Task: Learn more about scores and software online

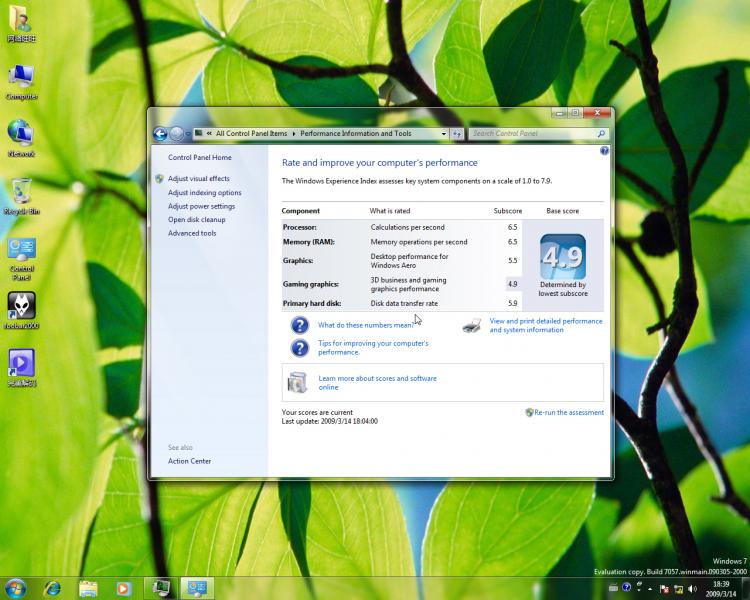Action: click(x=377, y=383)
